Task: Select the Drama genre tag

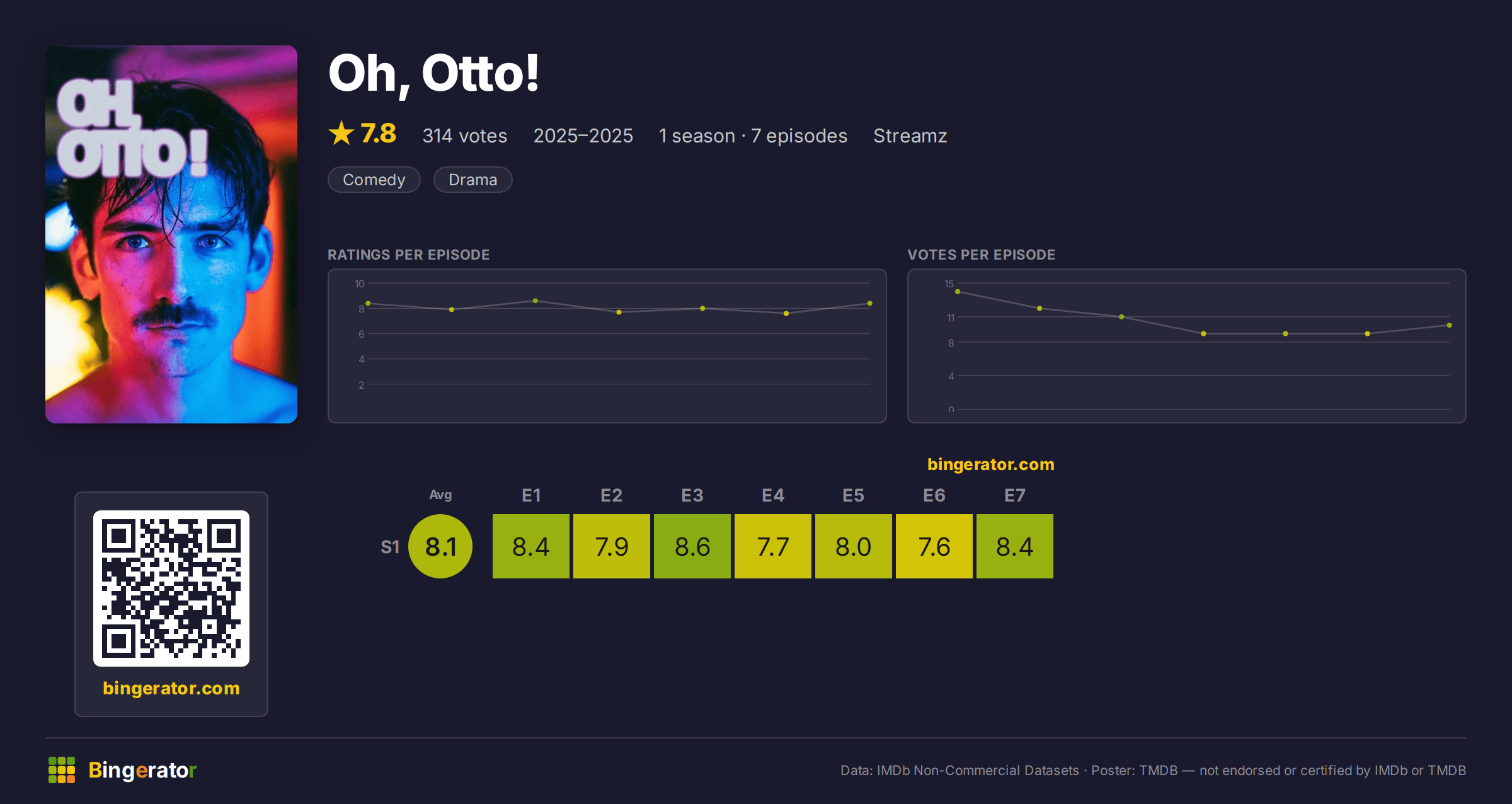Action: (473, 180)
